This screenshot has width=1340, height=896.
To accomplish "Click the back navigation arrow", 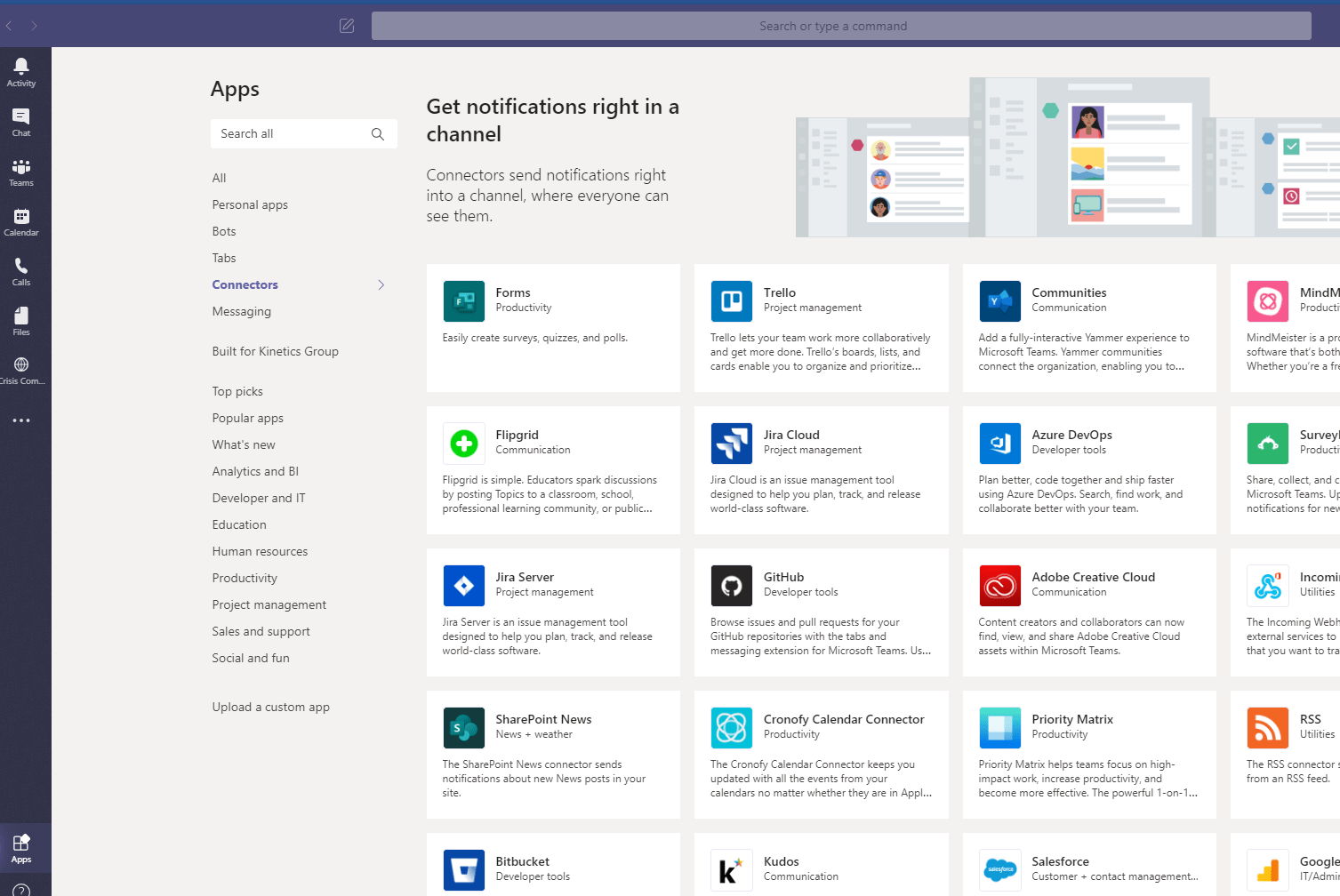I will pyautogui.click(x=9, y=26).
